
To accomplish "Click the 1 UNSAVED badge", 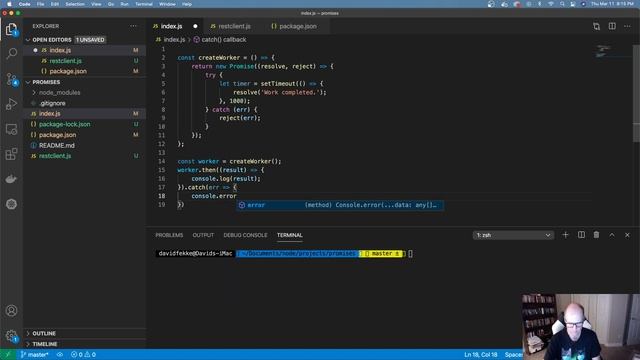I will 90,40.
